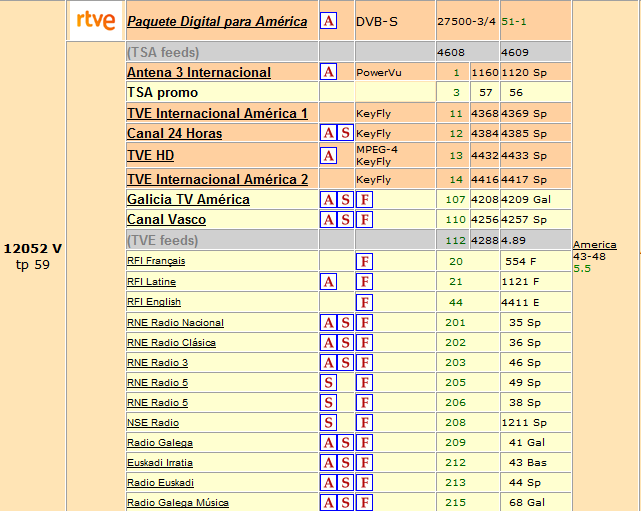Image resolution: width=641 pixels, height=512 pixels.
Task: Click the S icon in Canal 24 Horas row
Action: (345, 133)
